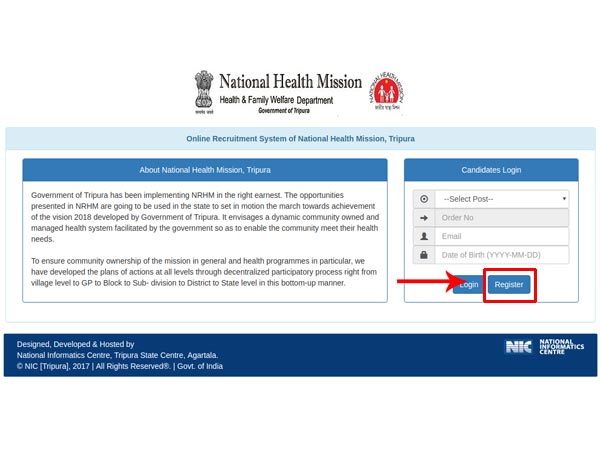600x450 pixels.
Task: Open the Select Post dropdown
Action: tap(502, 199)
